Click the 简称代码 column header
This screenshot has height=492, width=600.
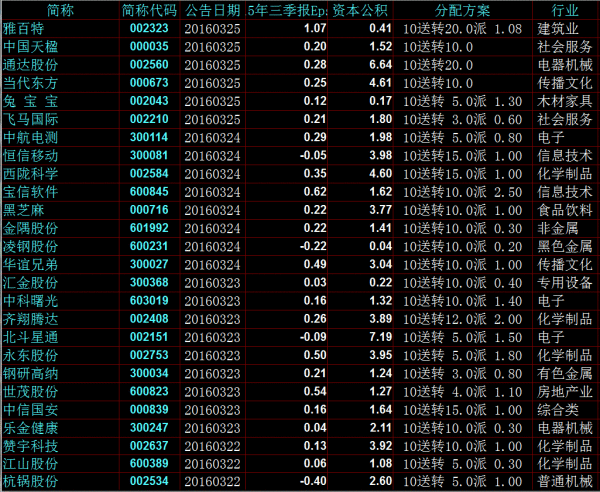click(149, 10)
